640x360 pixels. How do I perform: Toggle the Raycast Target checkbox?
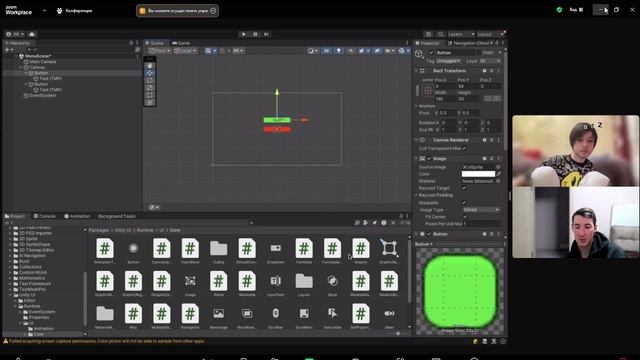point(464,188)
